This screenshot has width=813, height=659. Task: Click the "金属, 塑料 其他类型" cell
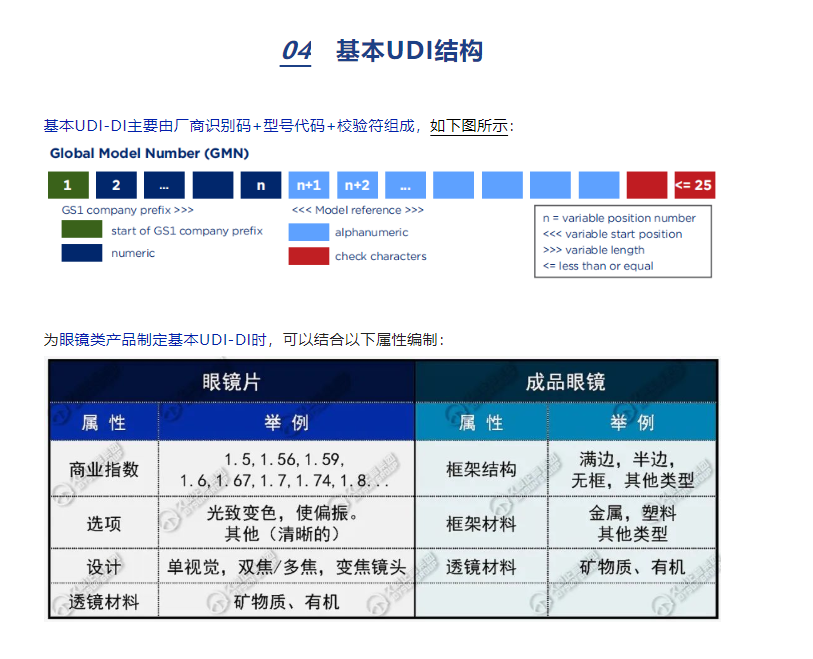click(x=632, y=523)
